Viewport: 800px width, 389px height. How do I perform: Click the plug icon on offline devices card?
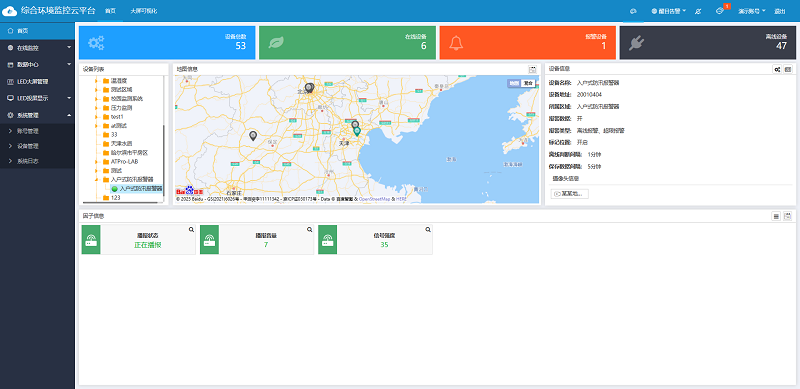pyautogui.click(x=636, y=43)
